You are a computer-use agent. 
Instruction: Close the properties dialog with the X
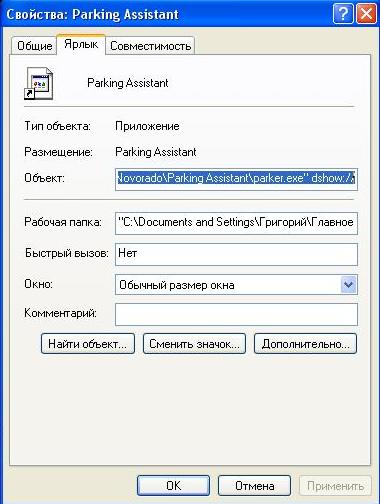pos(366,15)
